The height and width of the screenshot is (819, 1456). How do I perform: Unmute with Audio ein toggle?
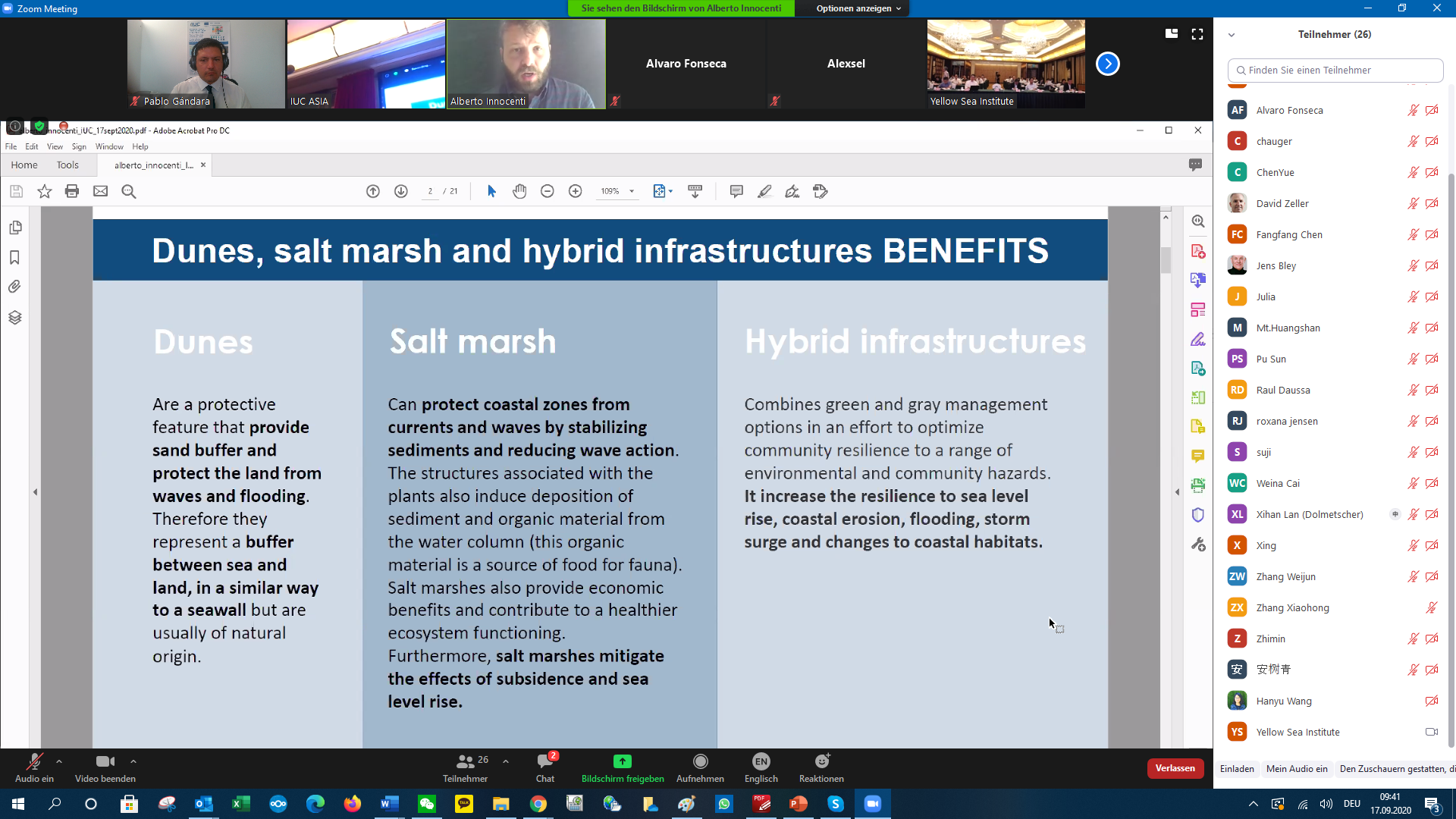click(x=34, y=767)
